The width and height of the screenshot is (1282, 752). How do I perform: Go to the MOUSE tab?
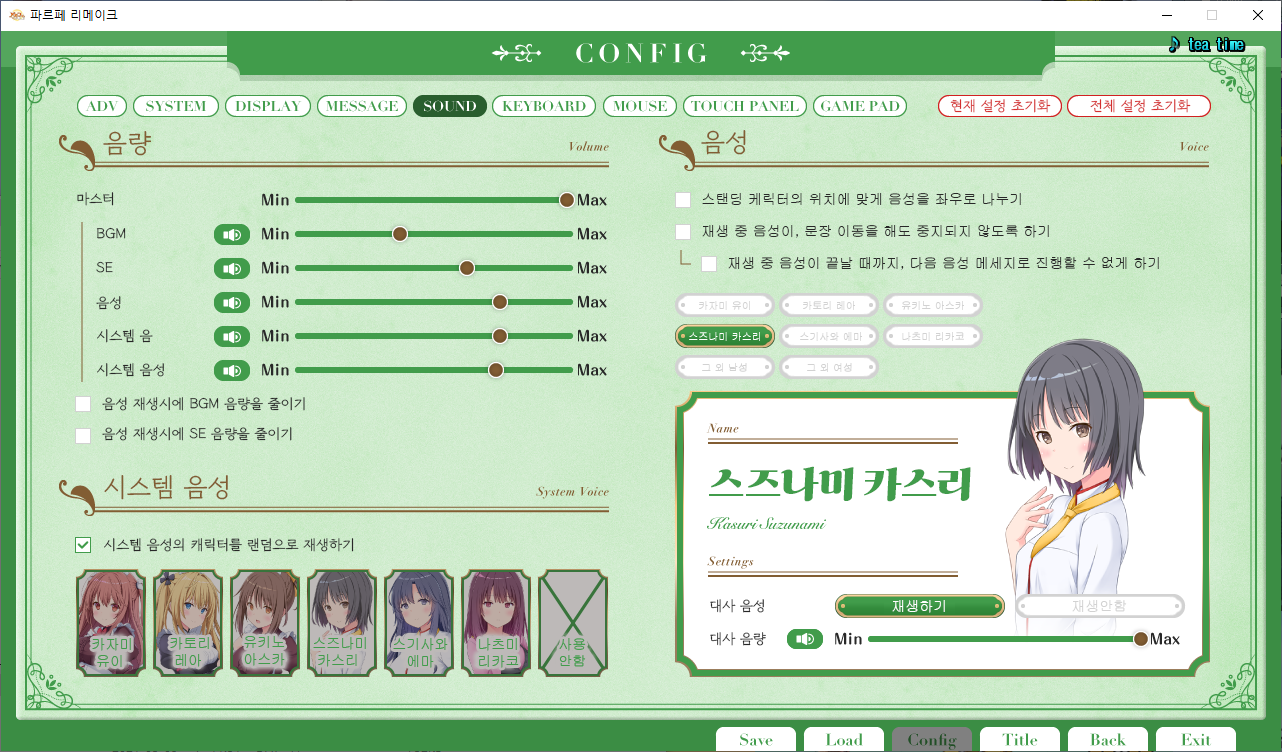tap(640, 106)
